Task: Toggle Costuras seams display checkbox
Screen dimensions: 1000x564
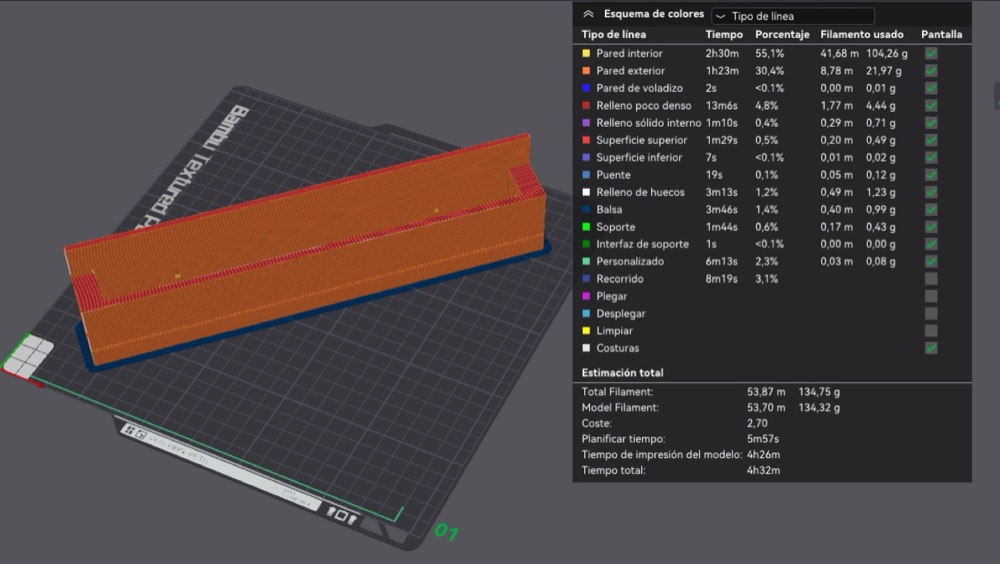Action: tap(931, 348)
